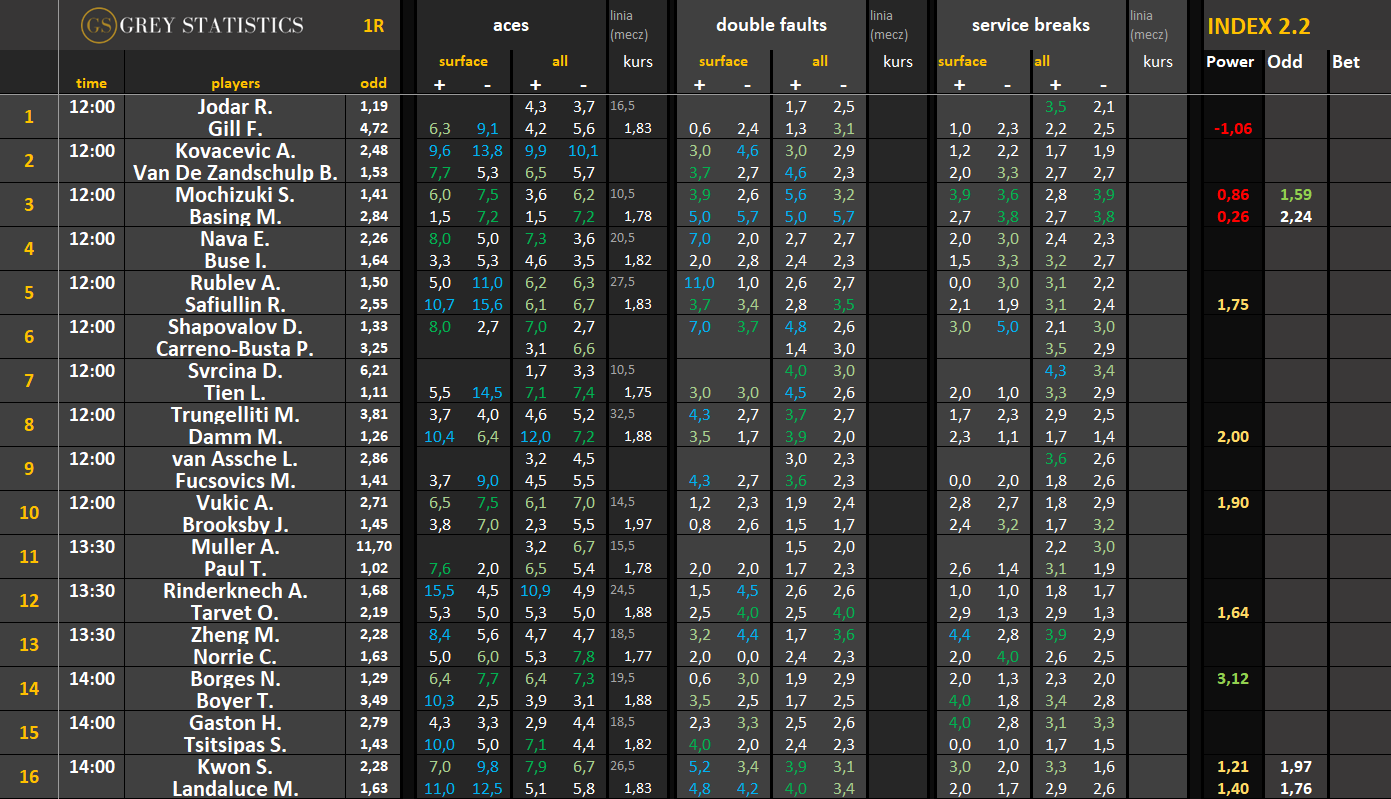Viewport: 1391px width, 799px height.
Task: Select player cell Tarvet O.
Action: (235, 612)
